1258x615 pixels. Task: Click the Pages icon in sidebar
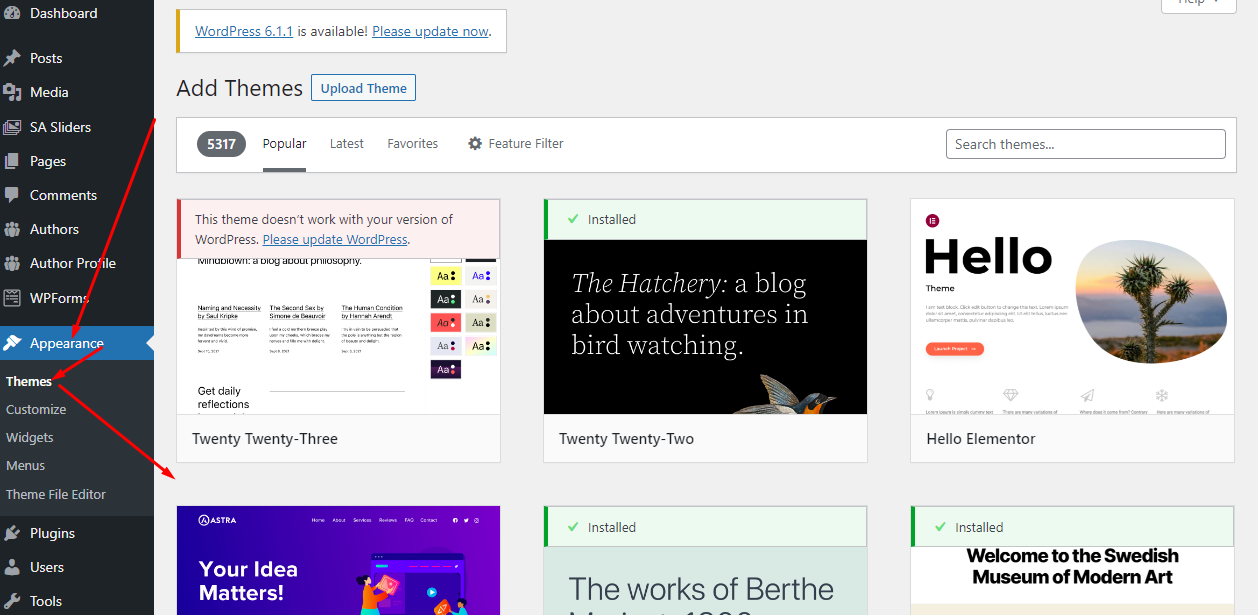pyautogui.click(x=12, y=161)
